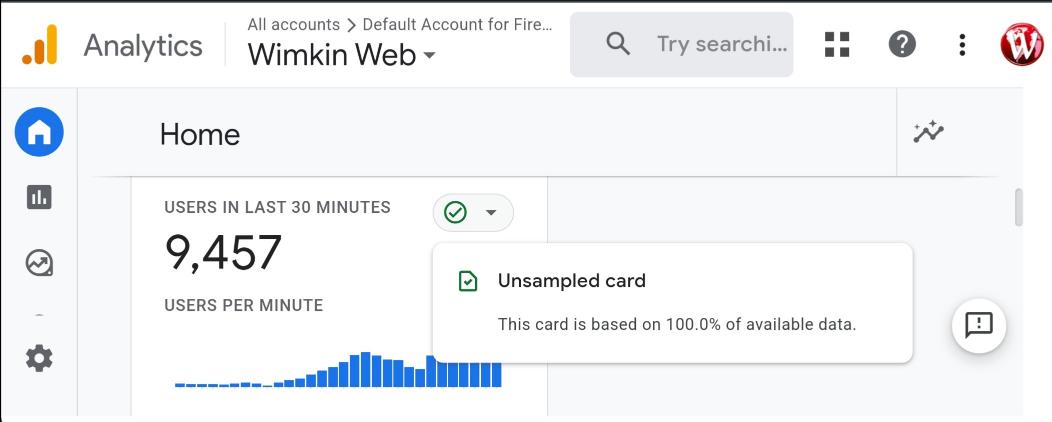
Task: Open the Explore navigation icon
Action: (x=39, y=263)
